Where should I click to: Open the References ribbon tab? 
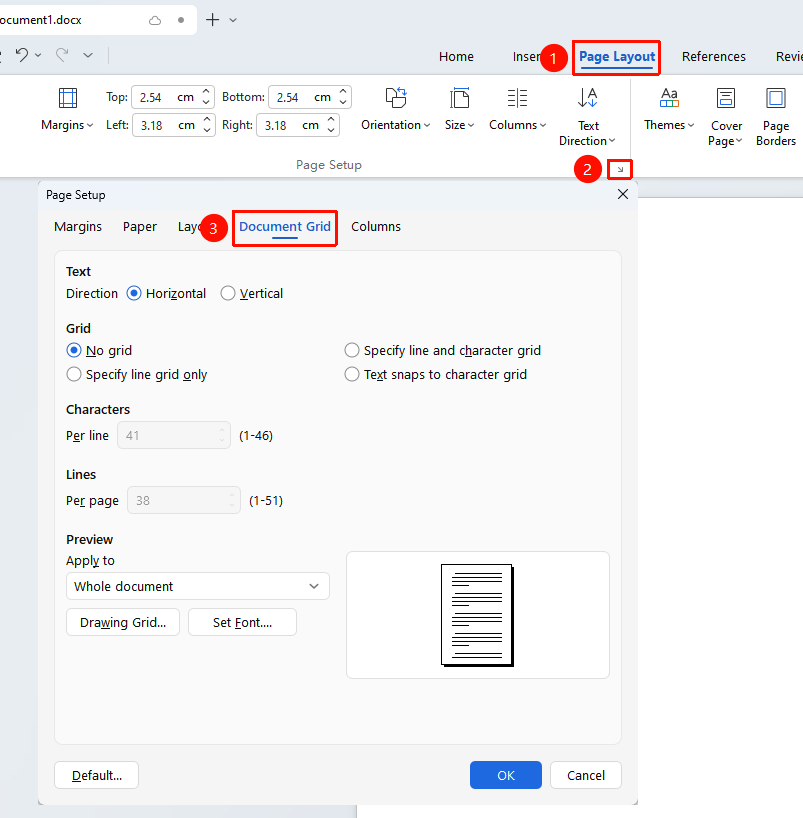[x=713, y=56]
